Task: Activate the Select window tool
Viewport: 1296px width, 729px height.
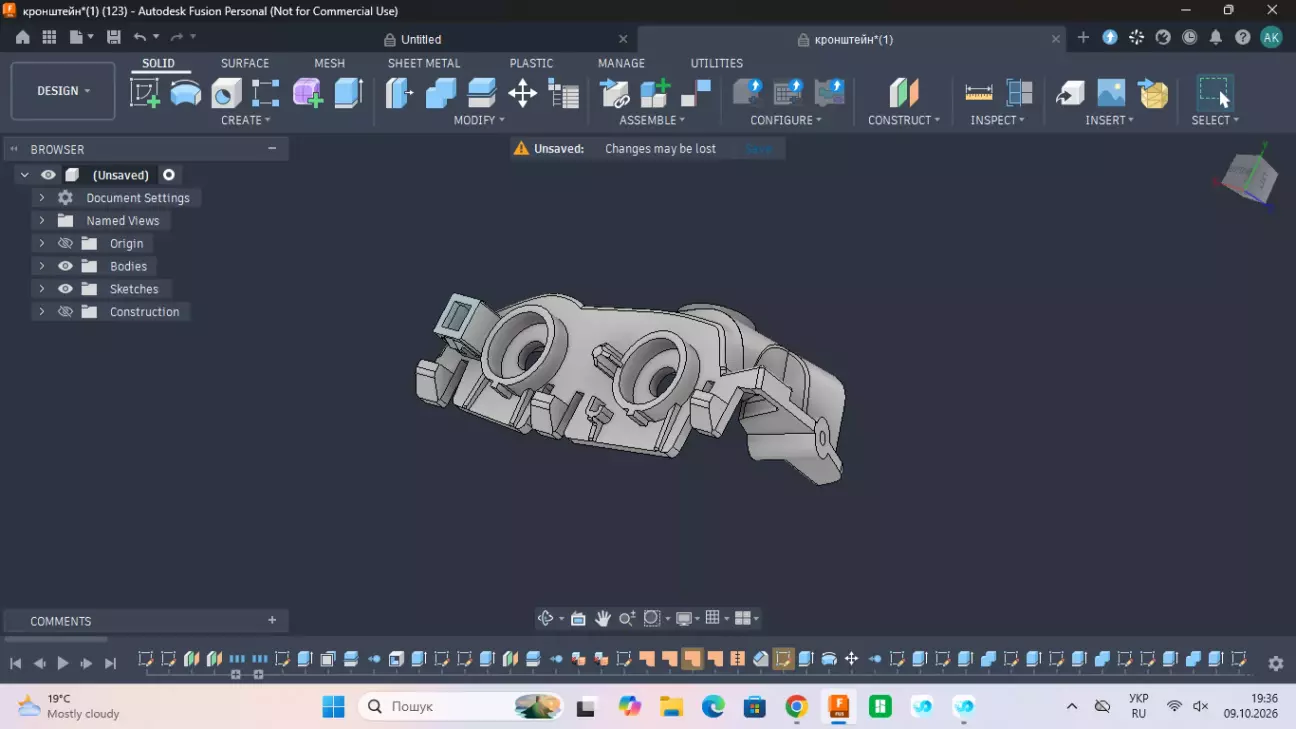Action: click(x=1215, y=93)
